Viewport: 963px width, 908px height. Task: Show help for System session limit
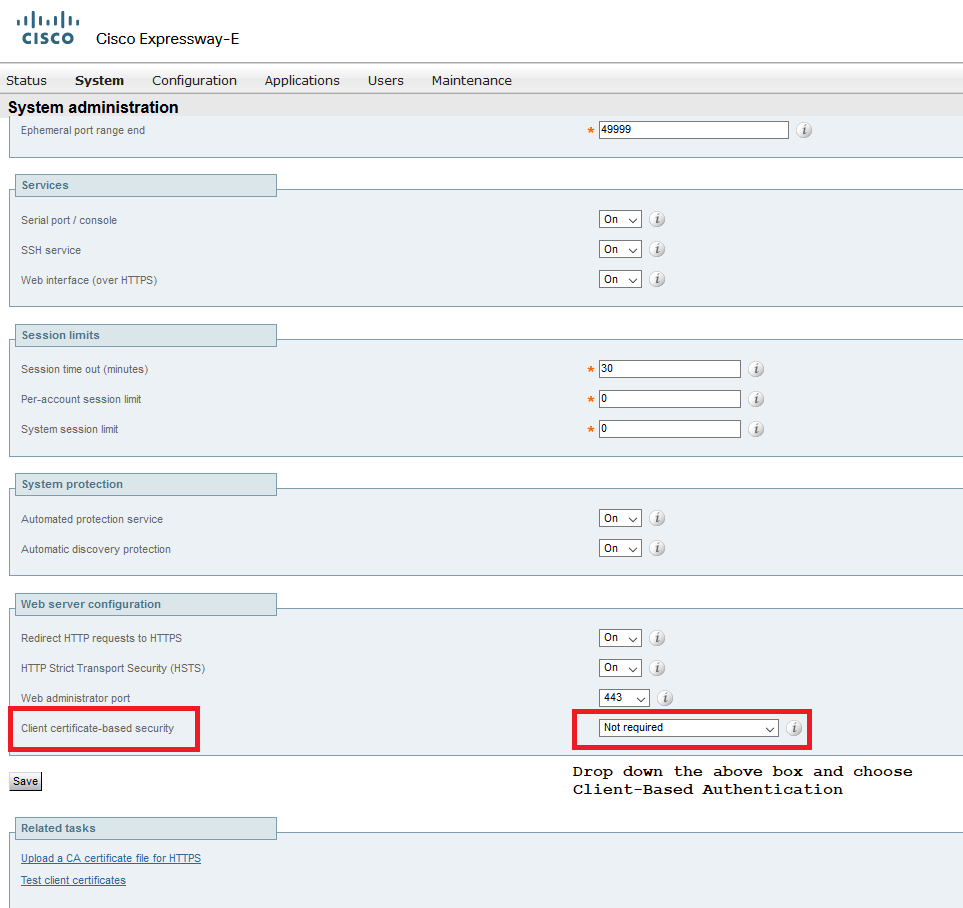tap(756, 429)
